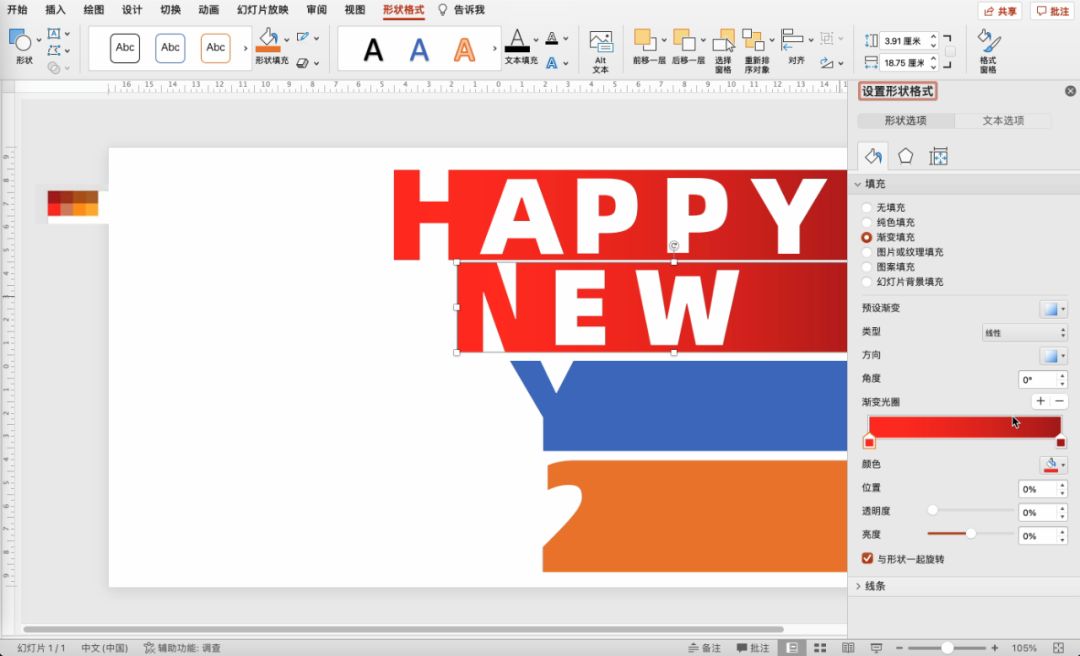Click the orange outlined A WordArt style

coord(465,50)
